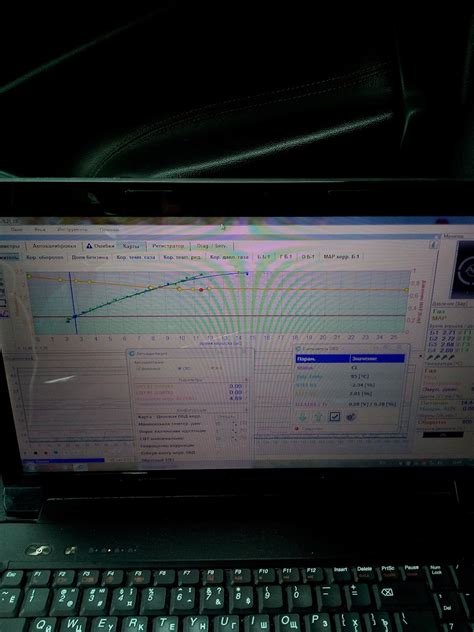Viewport: 474px width, 632px height.
Task: Click the gauge thumbnail in the Monitor panel
Action: [464, 269]
